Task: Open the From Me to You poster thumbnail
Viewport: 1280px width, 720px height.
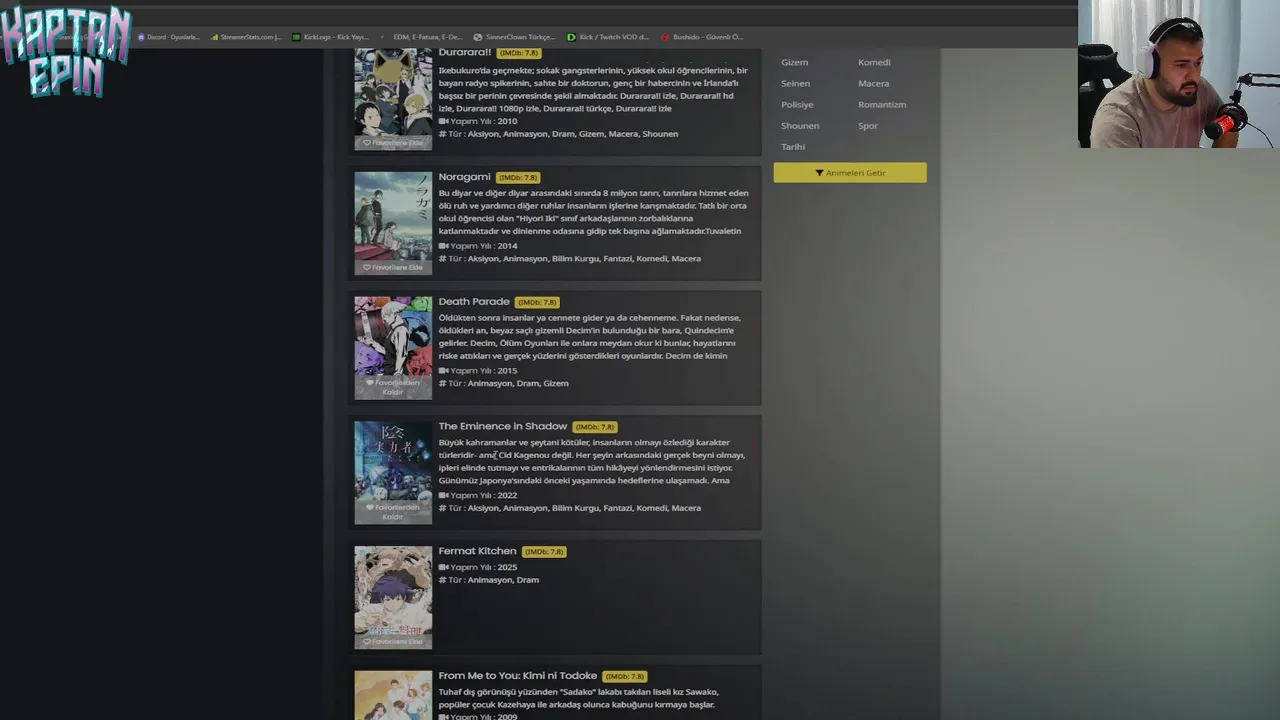Action: [393, 695]
